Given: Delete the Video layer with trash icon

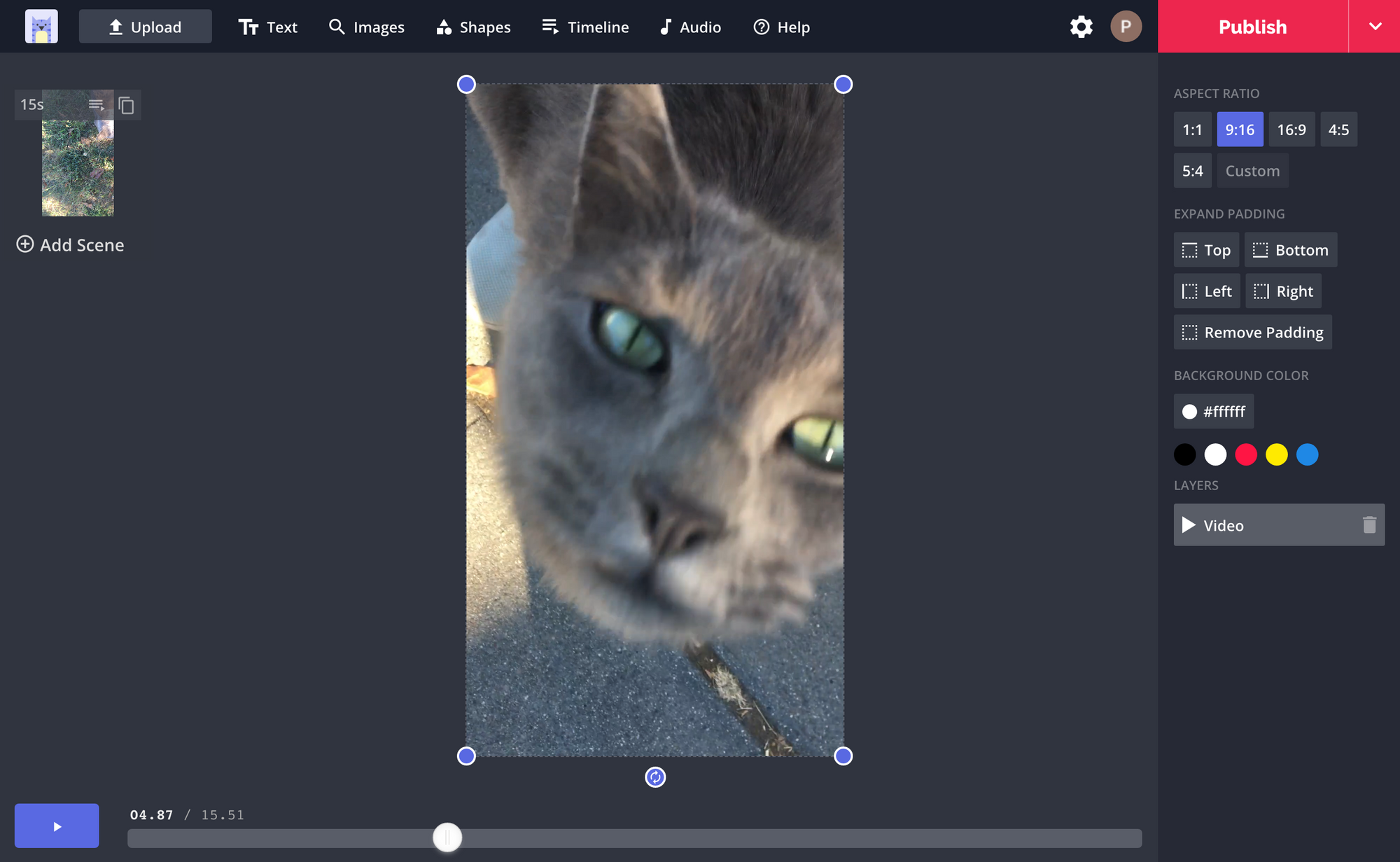Looking at the screenshot, I should coord(1369,525).
